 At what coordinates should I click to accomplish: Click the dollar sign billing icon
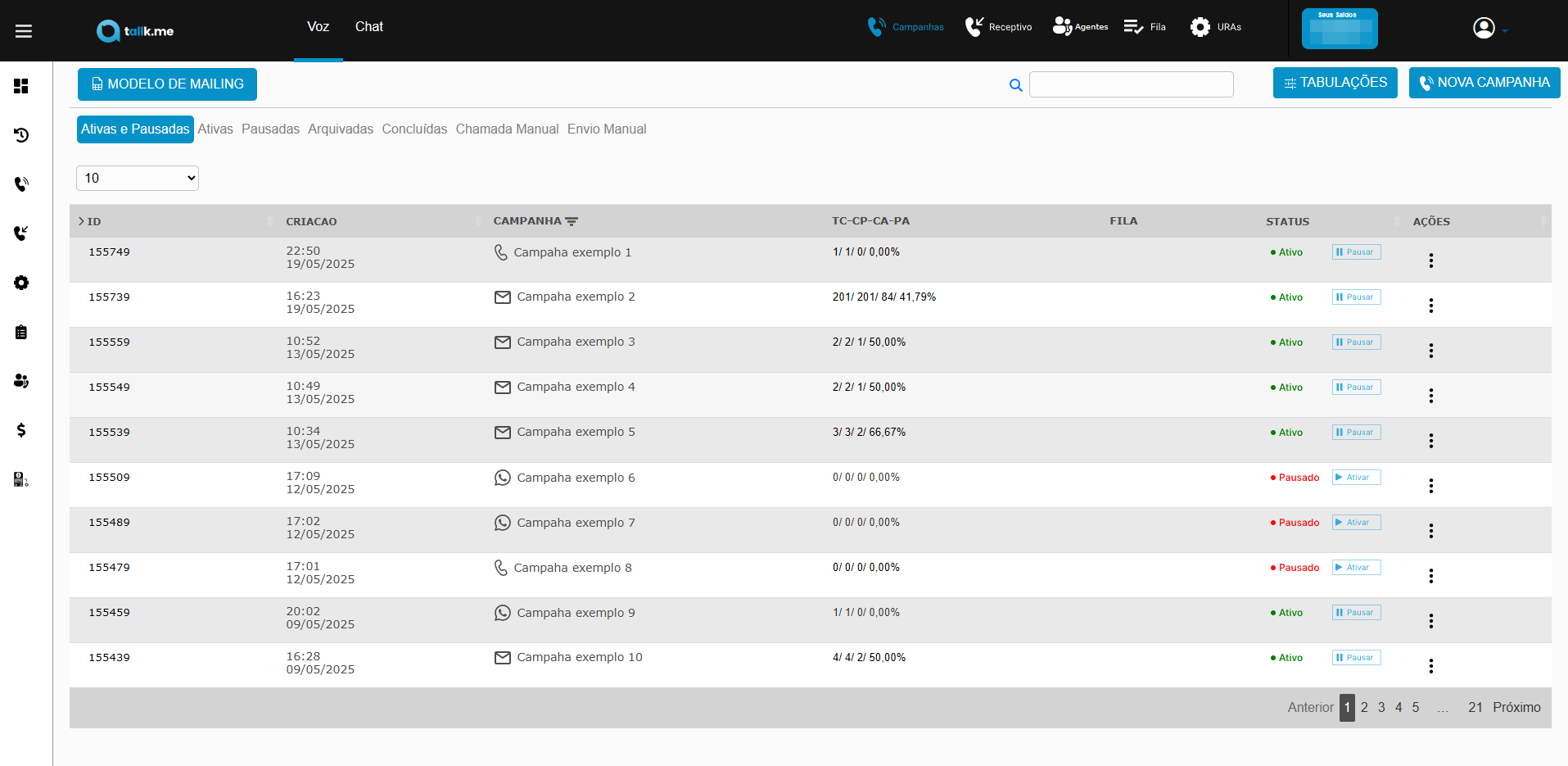point(21,430)
